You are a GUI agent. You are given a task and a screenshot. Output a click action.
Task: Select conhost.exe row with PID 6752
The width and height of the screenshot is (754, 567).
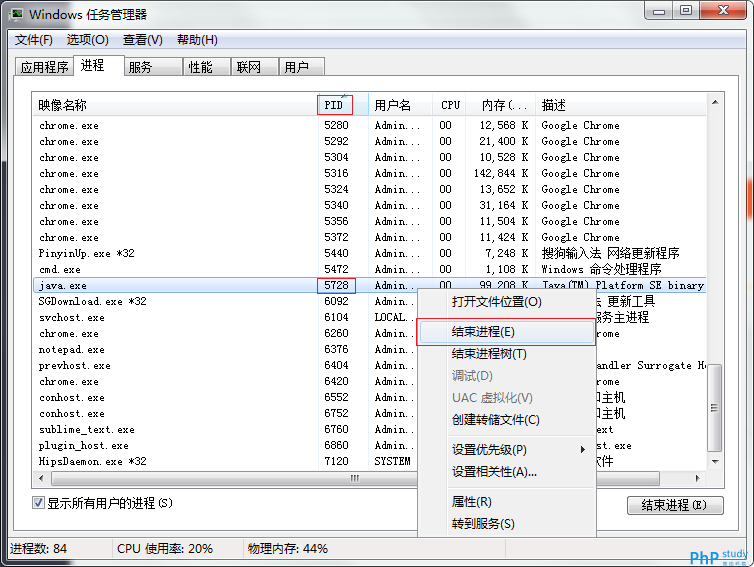(369, 414)
